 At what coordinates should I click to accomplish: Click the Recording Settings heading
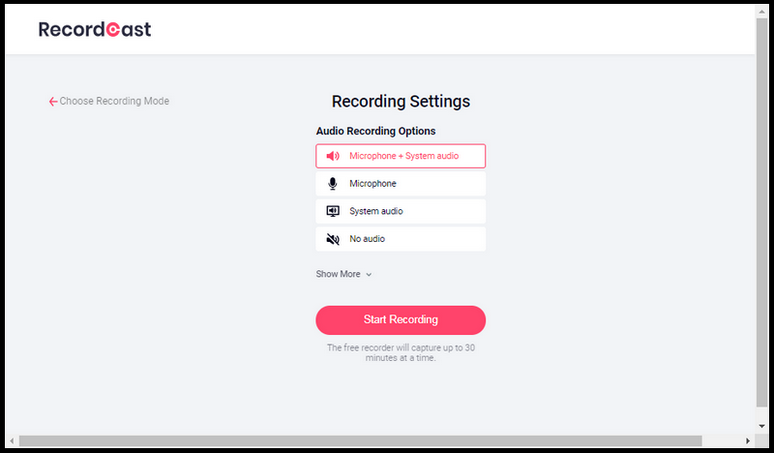tap(400, 101)
